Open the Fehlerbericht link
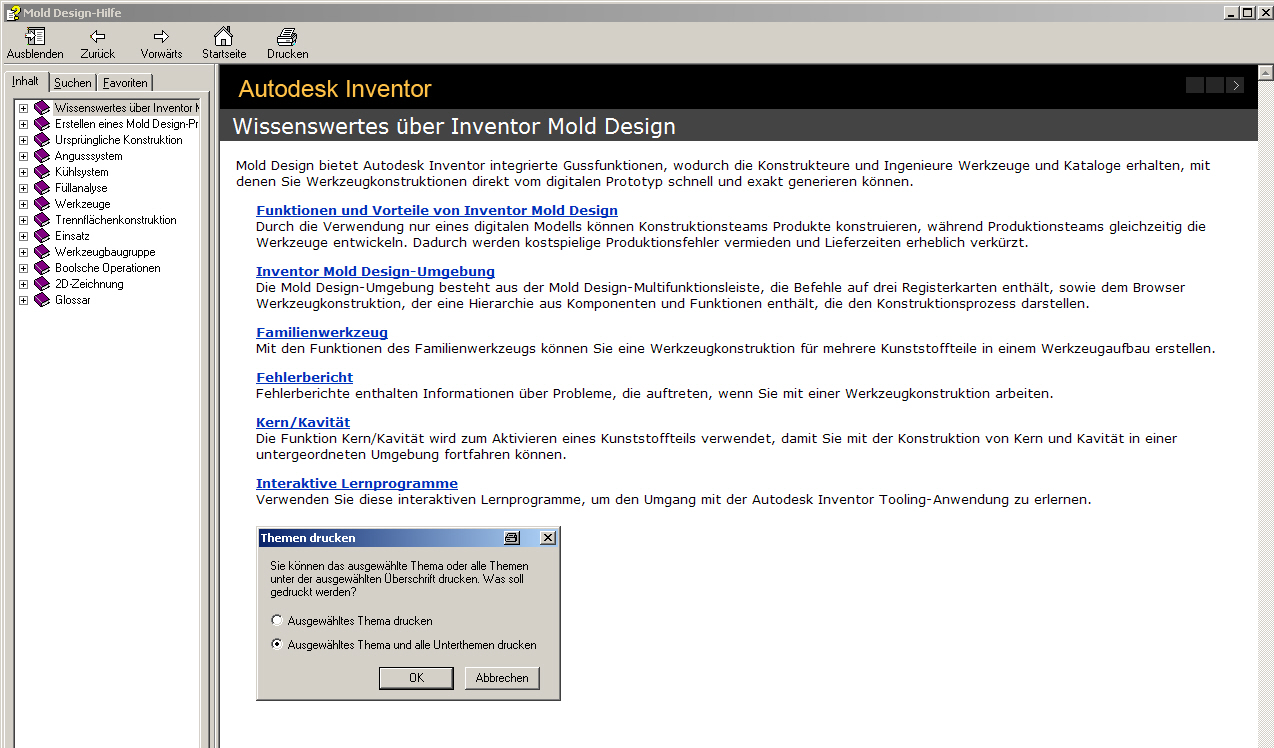The height and width of the screenshot is (748, 1274). [x=304, y=378]
